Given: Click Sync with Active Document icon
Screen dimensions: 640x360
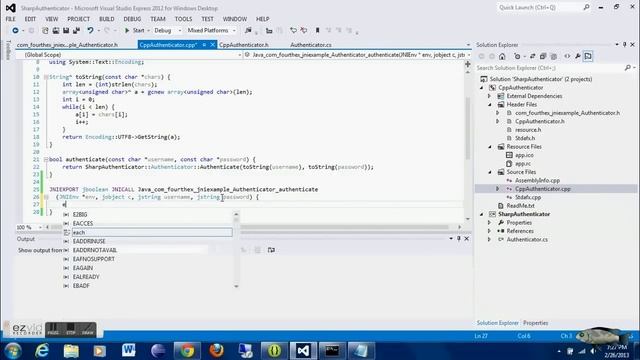Looking at the screenshot, I should click(x=532, y=56).
